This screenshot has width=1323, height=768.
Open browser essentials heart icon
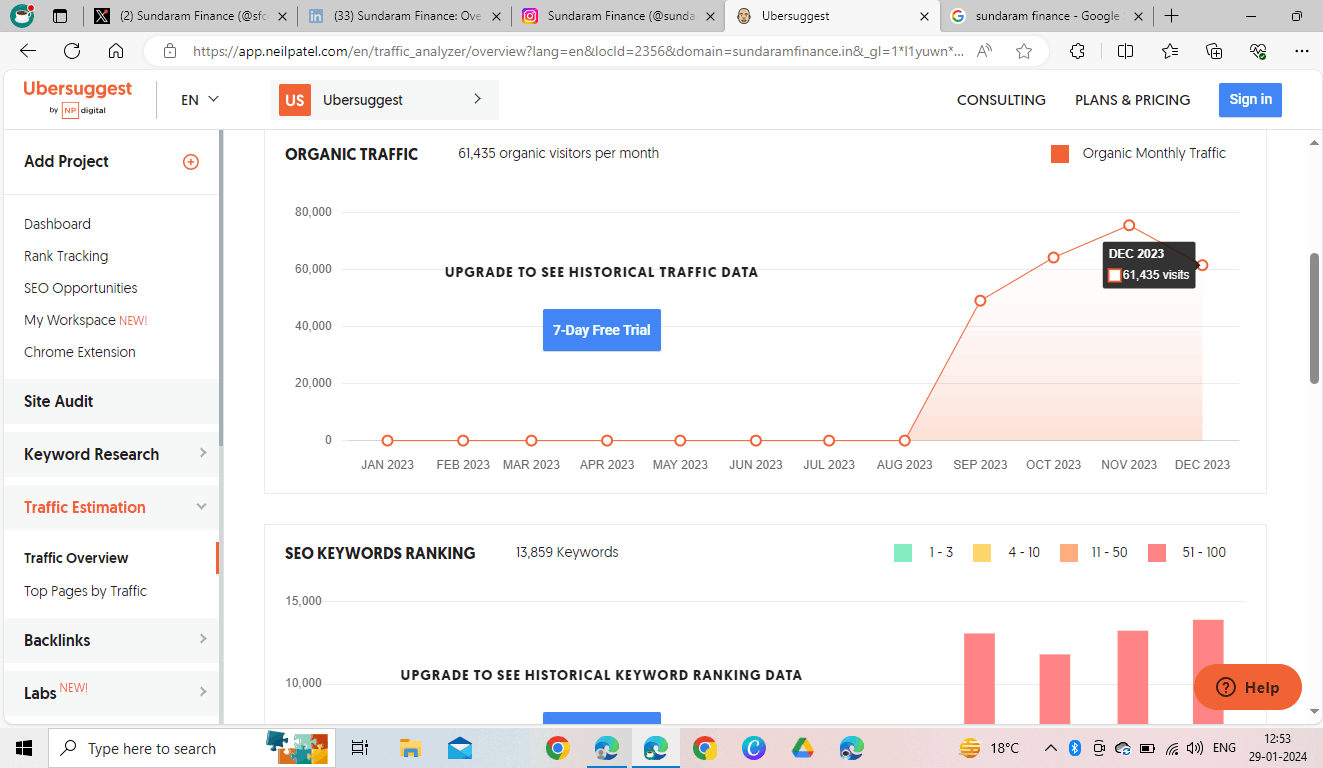1258,51
